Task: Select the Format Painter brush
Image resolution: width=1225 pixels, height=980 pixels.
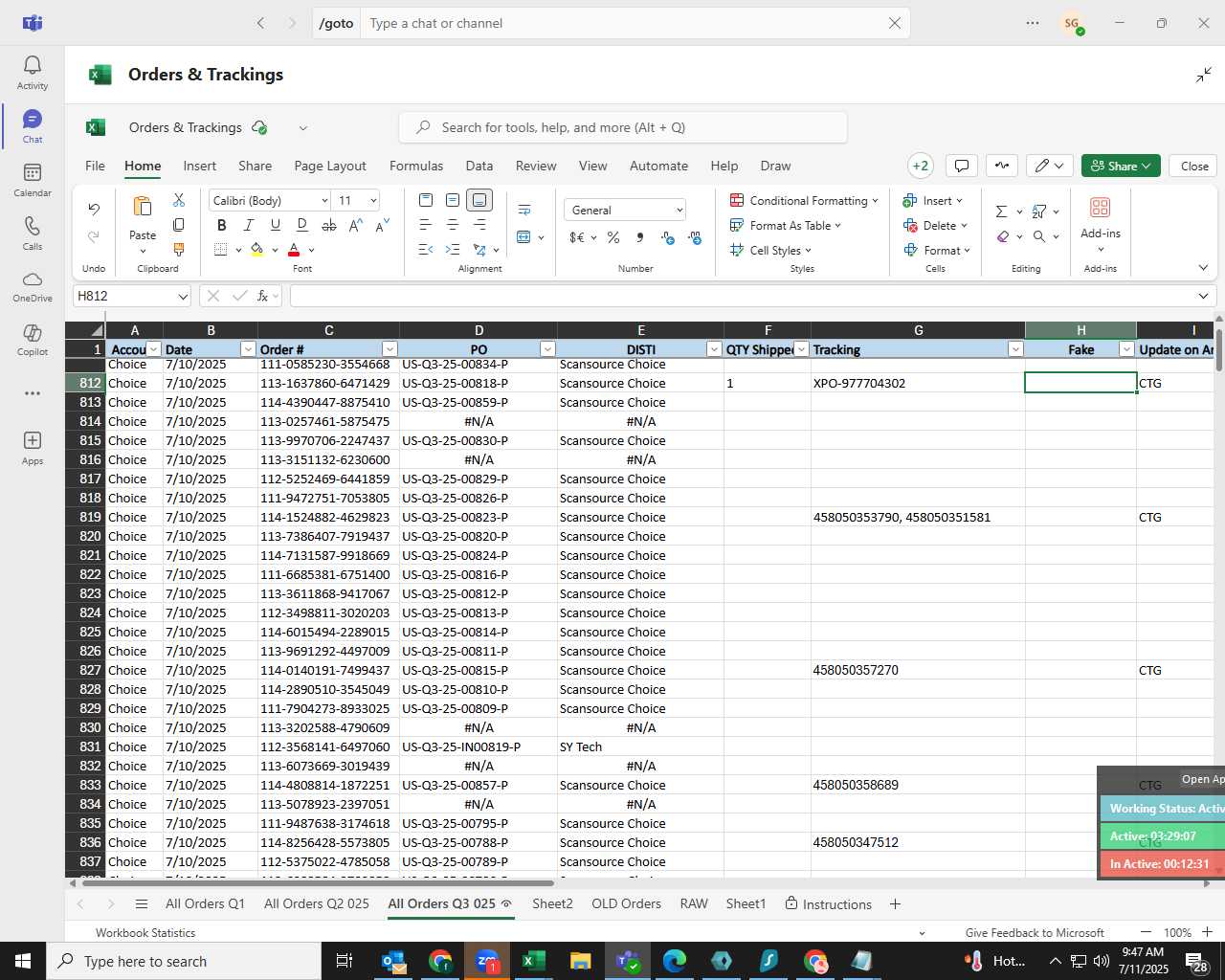Action: pos(179,250)
